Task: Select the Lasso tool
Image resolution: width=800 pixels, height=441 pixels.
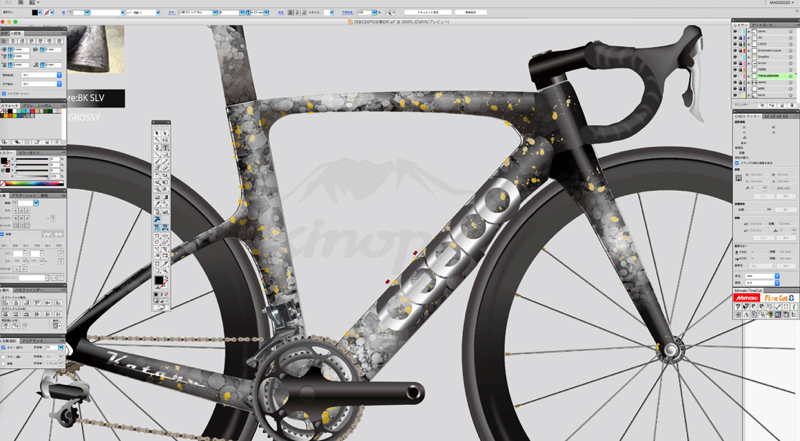Action: 165,139
